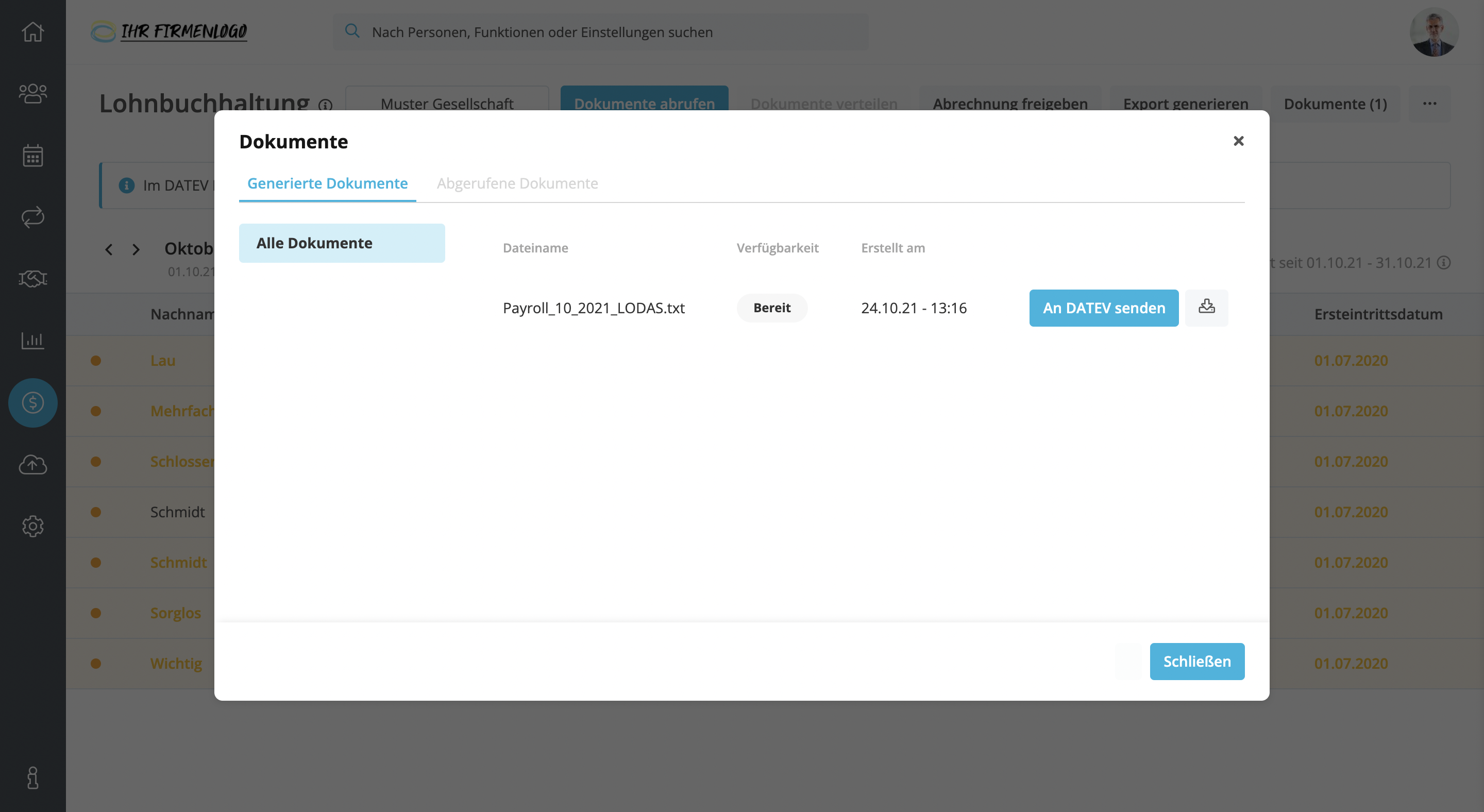Switch to Abgerufene Dokumente tab
Viewport: 1484px width, 812px height.
click(517, 183)
